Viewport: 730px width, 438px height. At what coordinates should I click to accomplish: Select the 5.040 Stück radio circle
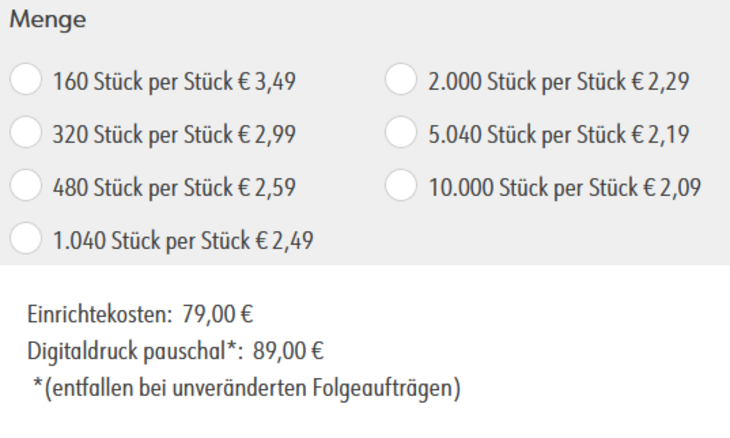point(401,132)
